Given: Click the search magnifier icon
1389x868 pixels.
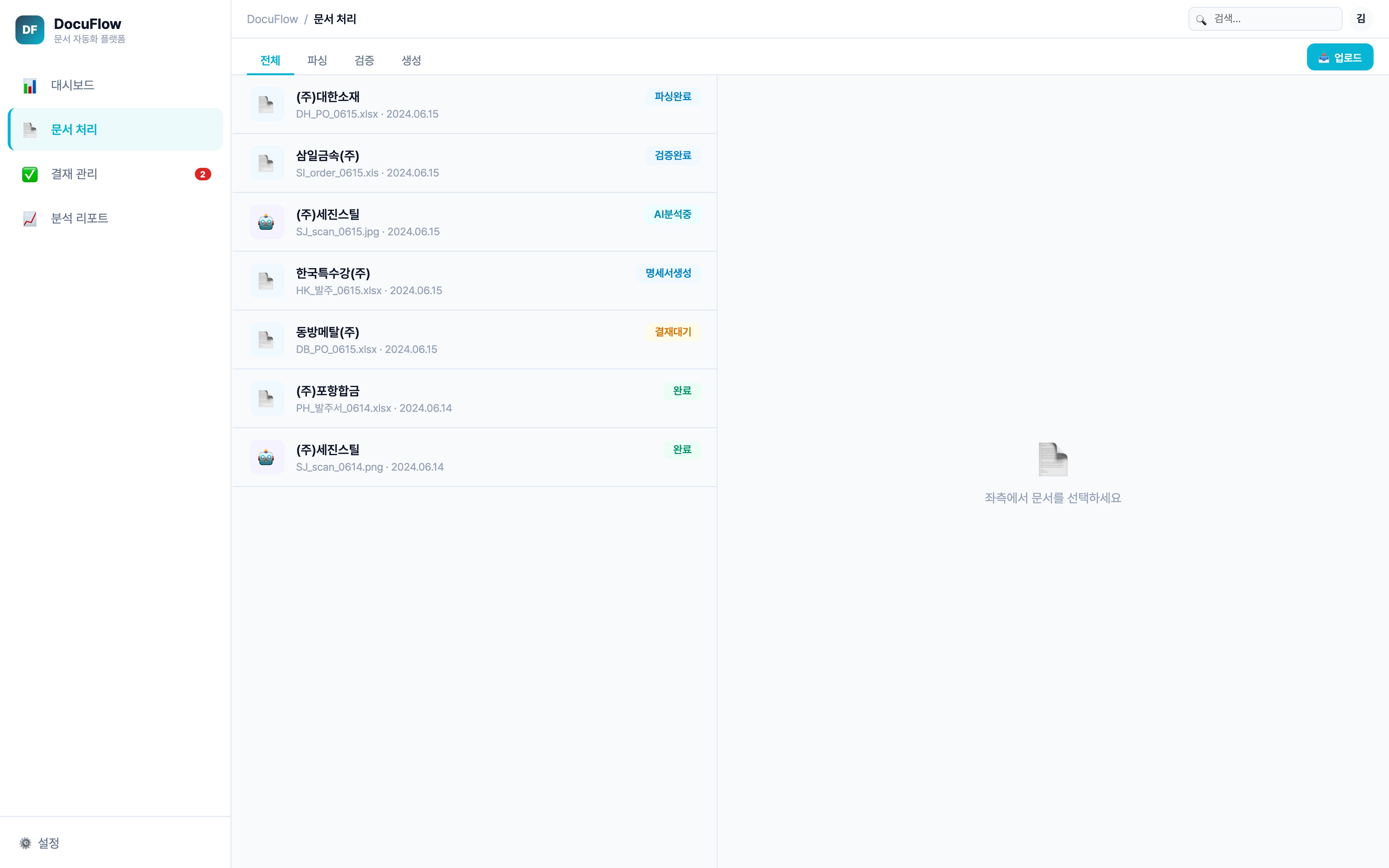Looking at the screenshot, I should 1201,20.
